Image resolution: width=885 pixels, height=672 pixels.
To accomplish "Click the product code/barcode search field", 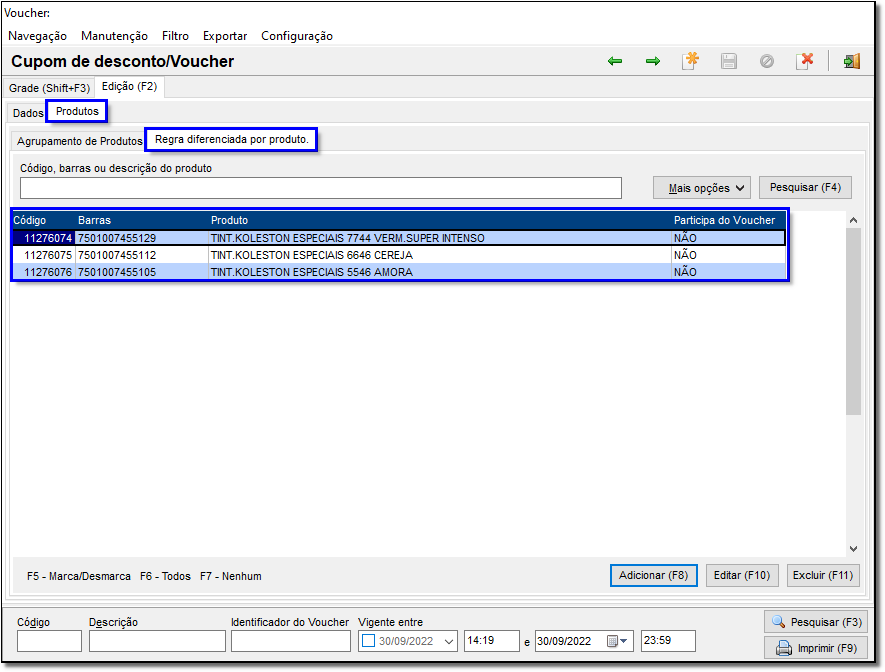I will [x=321, y=188].
